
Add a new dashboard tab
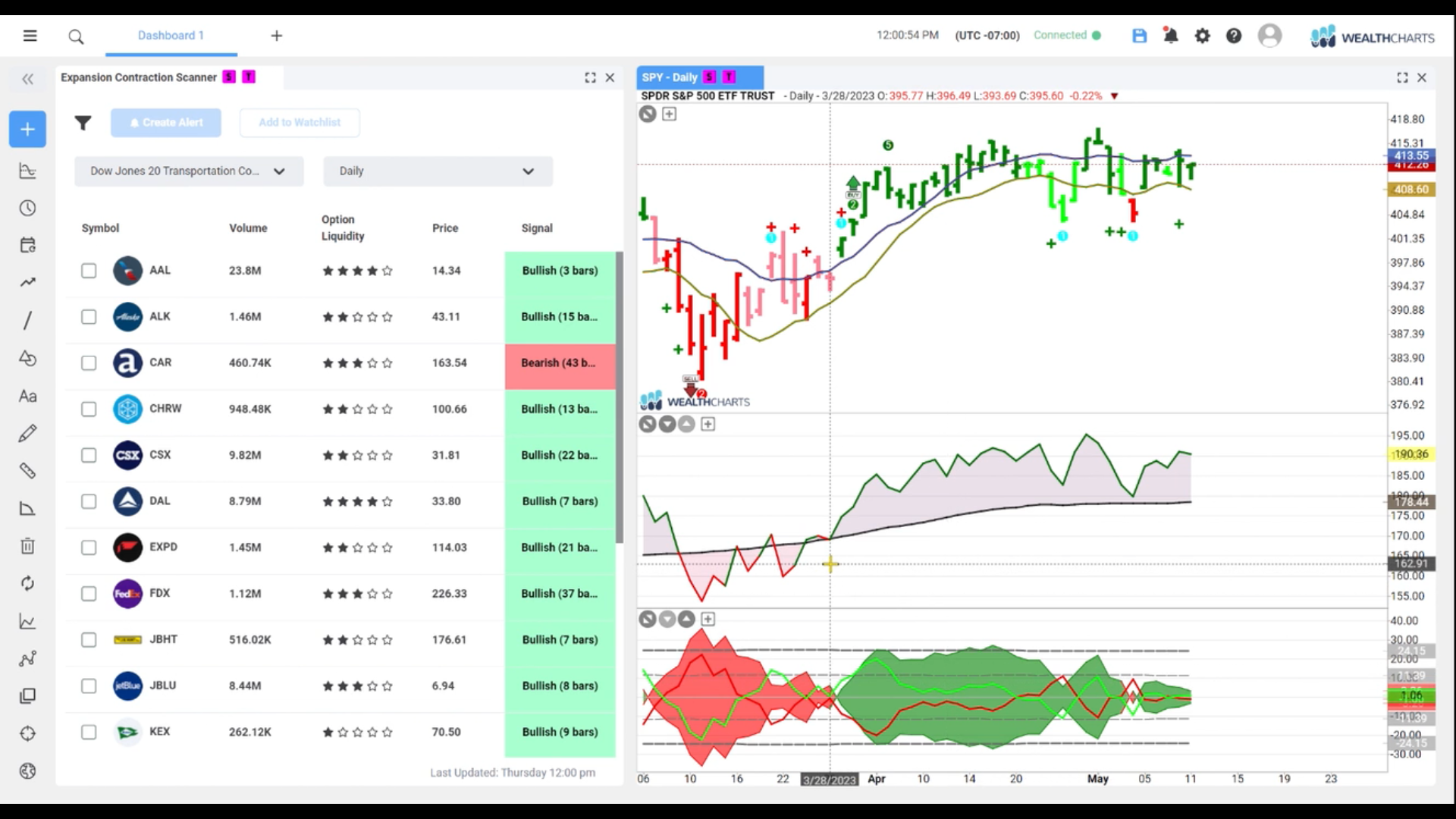(x=277, y=36)
